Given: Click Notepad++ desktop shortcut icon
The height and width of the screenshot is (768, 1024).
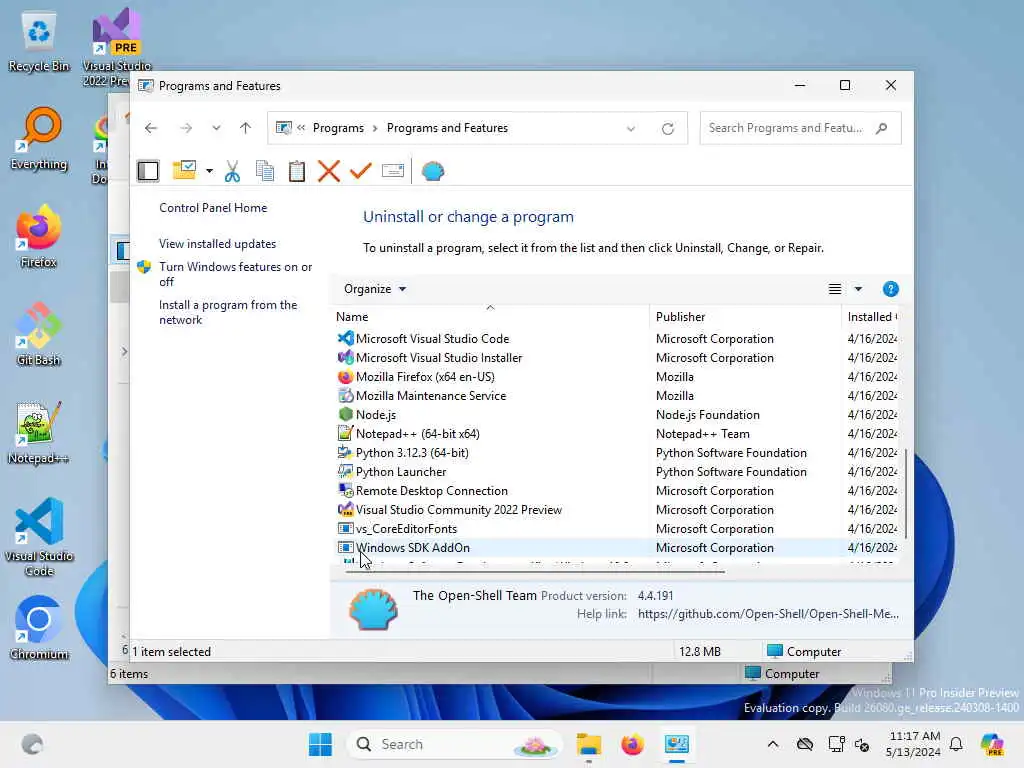Looking at the screenshot, I should (x=39, y=432).
